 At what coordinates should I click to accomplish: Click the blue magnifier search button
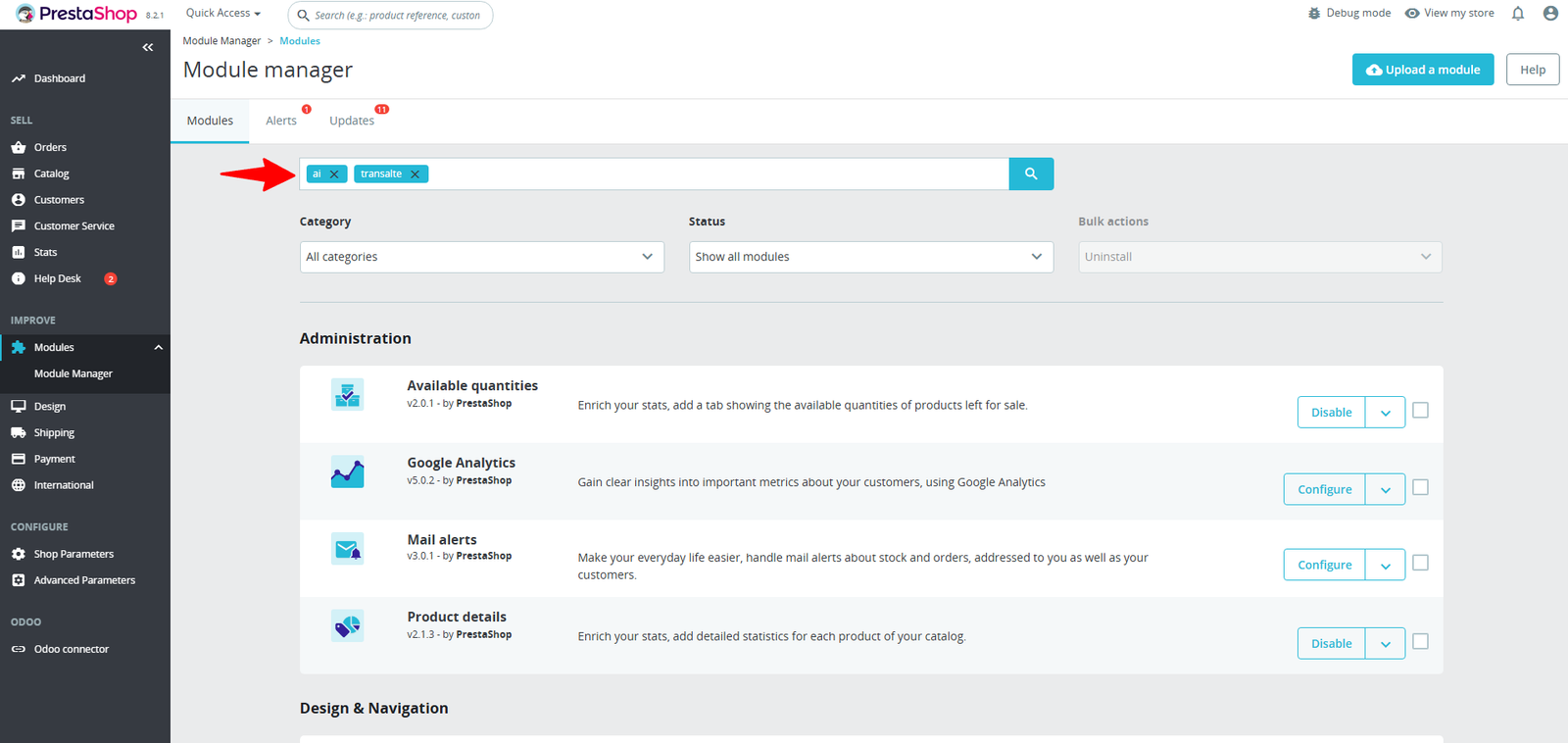[1031, 173]
